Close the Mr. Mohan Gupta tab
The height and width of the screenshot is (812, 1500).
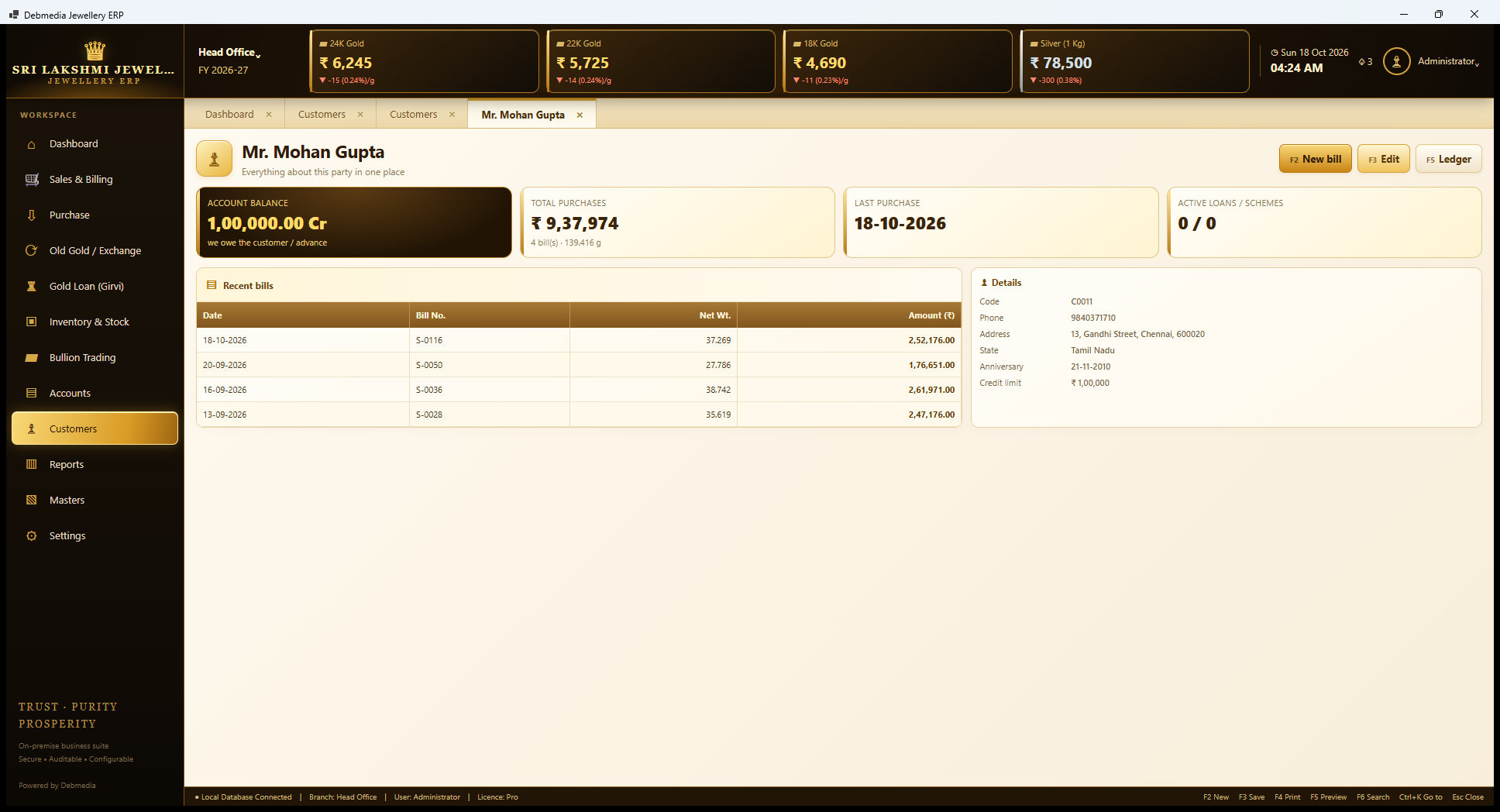(580, 115)
